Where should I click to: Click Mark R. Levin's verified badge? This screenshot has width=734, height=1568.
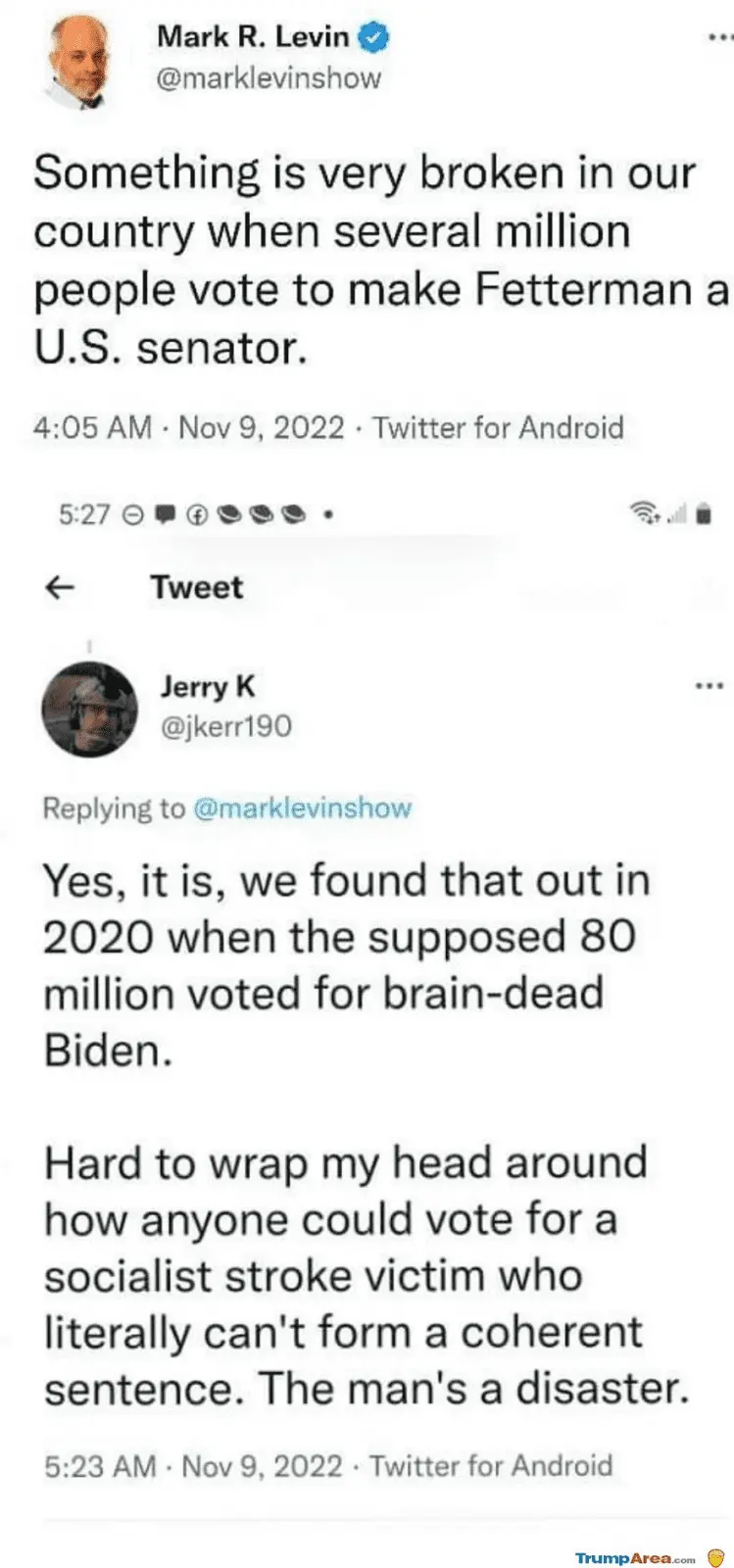(376, 38)
